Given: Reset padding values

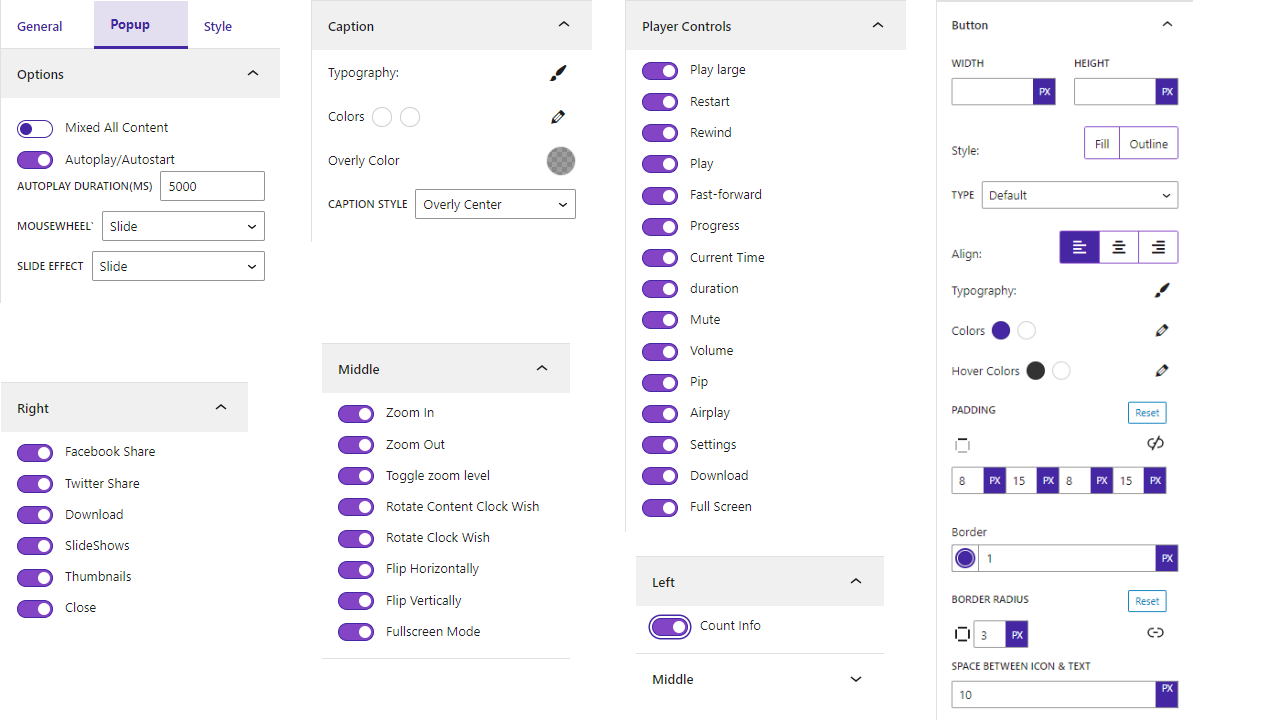Looking at the screenshot, I should [x=1147, y=412].
